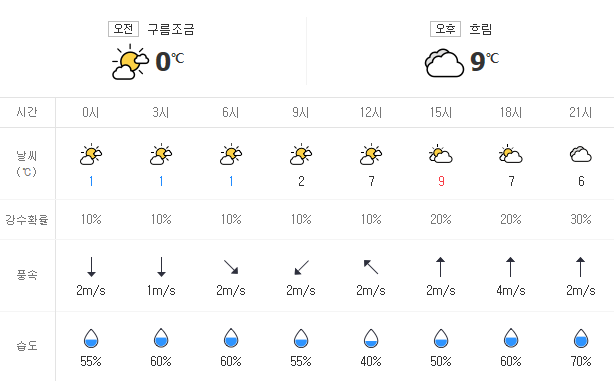
Task: Click the 70% humidity droplet icon
Action: [x=581, y=338]
